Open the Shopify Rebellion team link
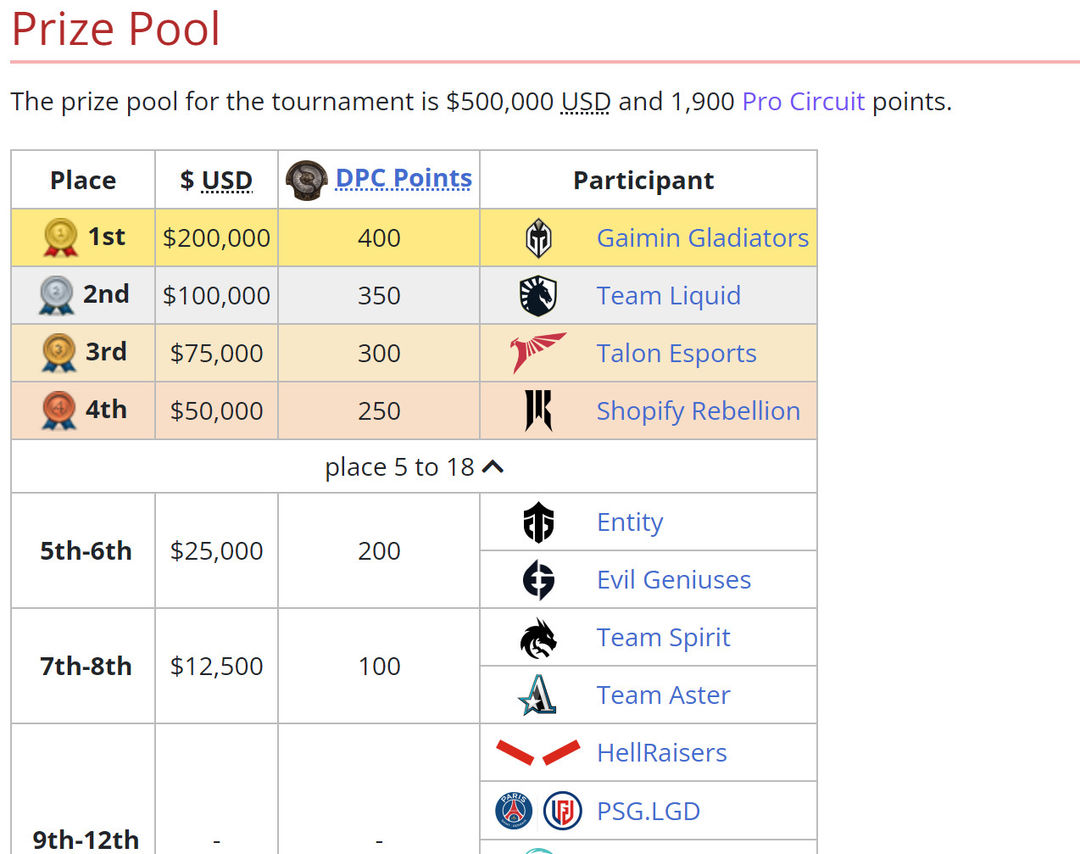The width and height of the screenshot is (1080, 854). pyautogui.click(x=698, y=411)
